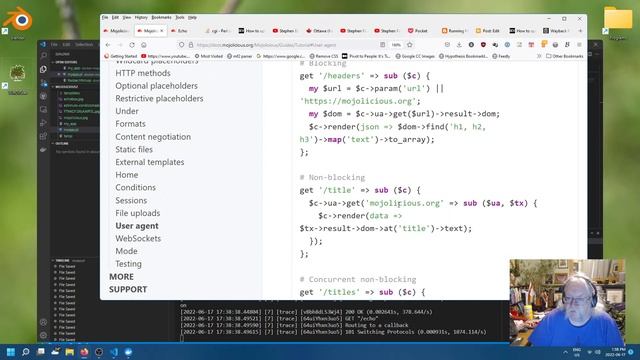This screenshot has width=640, height=360.
Task: Go back in Firefox history
Action: (x=108, y=45)
